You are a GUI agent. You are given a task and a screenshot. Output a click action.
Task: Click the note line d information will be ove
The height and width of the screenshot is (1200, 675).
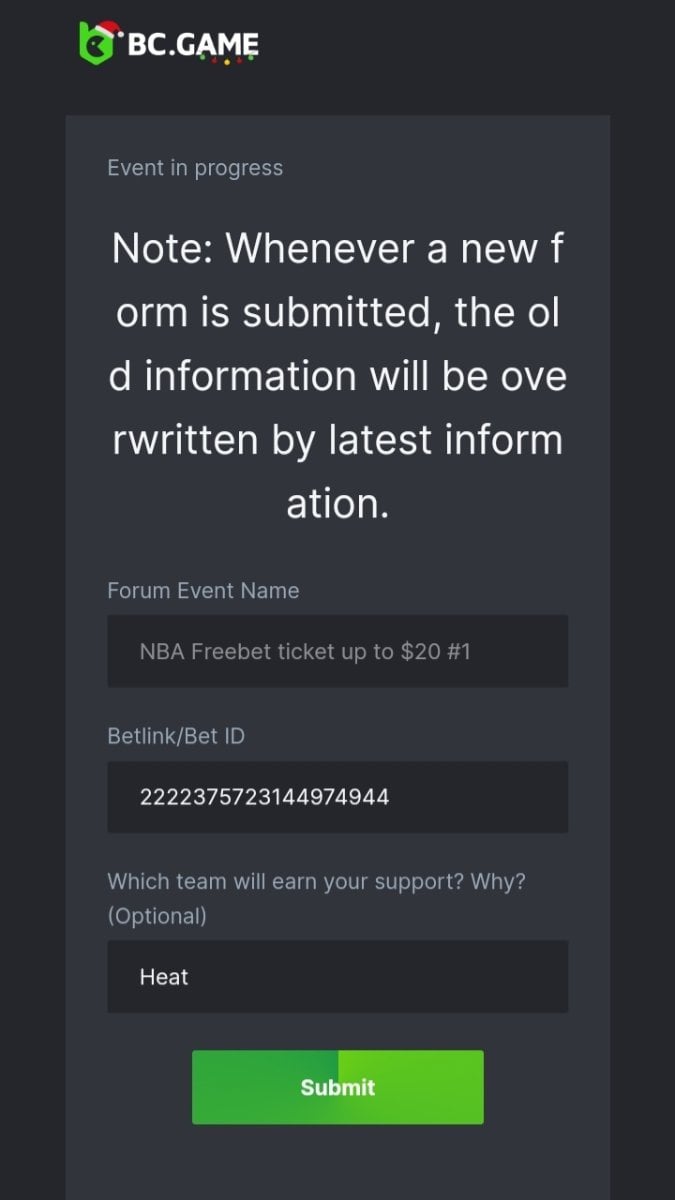337,376
